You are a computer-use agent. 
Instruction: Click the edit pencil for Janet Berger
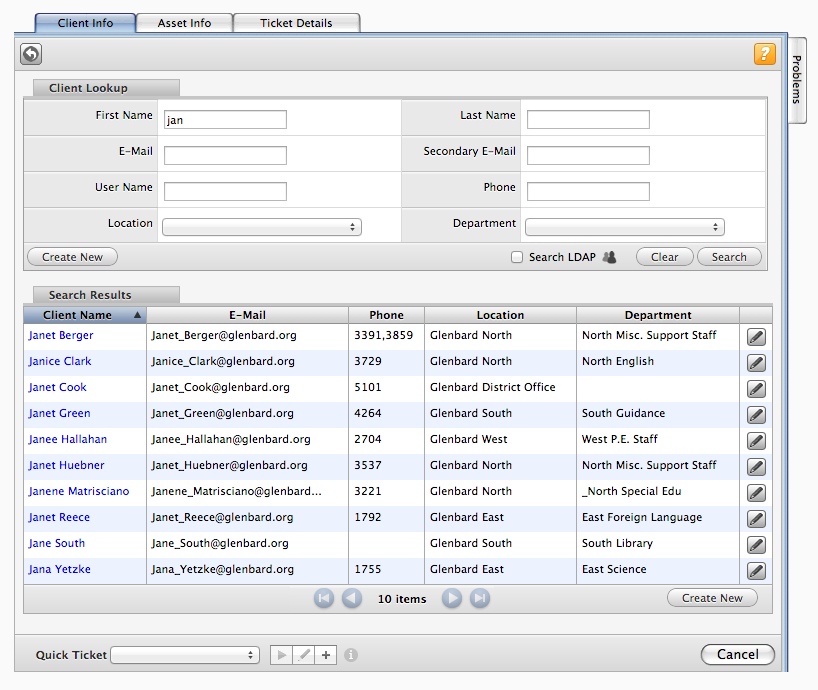click(x=756, y=337)
